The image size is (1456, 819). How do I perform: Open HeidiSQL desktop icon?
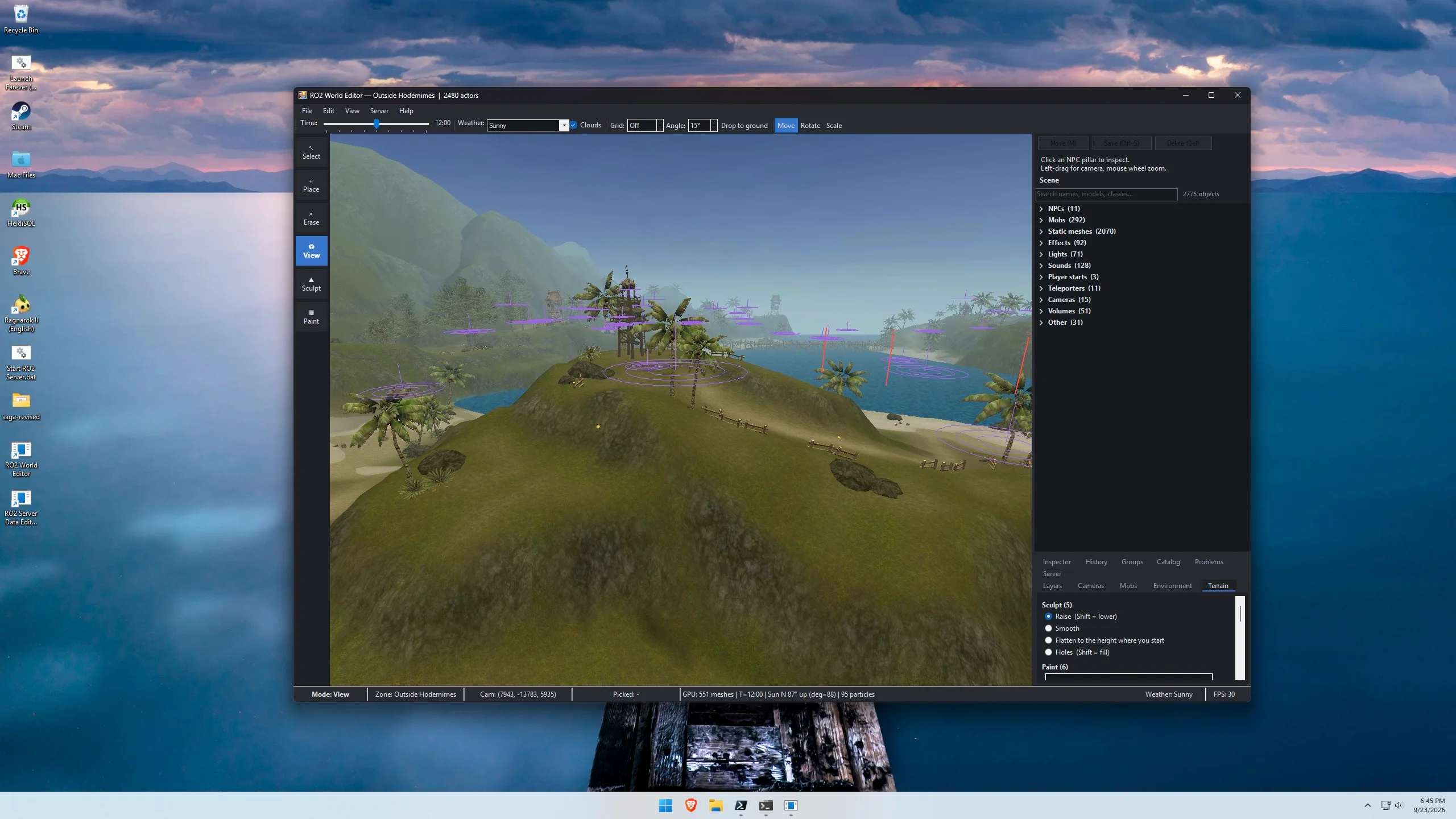21,213
